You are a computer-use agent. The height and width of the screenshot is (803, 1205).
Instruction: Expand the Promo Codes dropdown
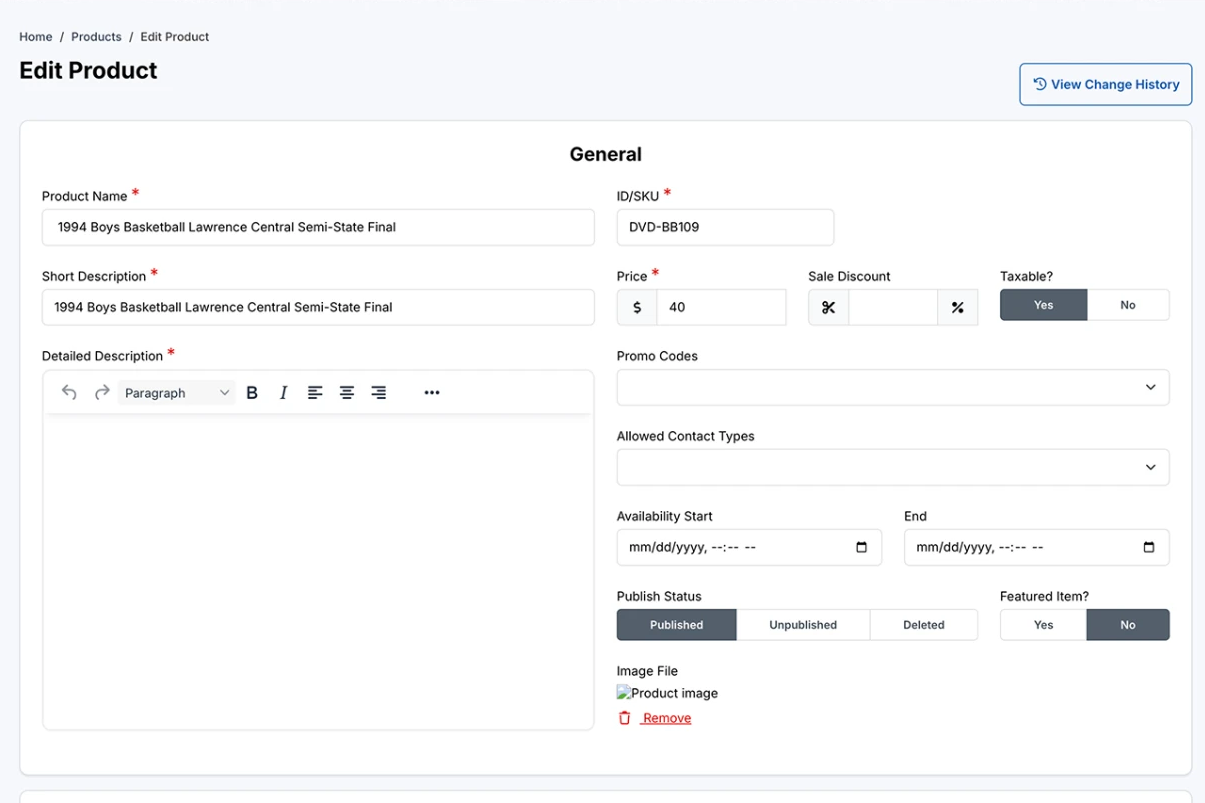point(893,387)
